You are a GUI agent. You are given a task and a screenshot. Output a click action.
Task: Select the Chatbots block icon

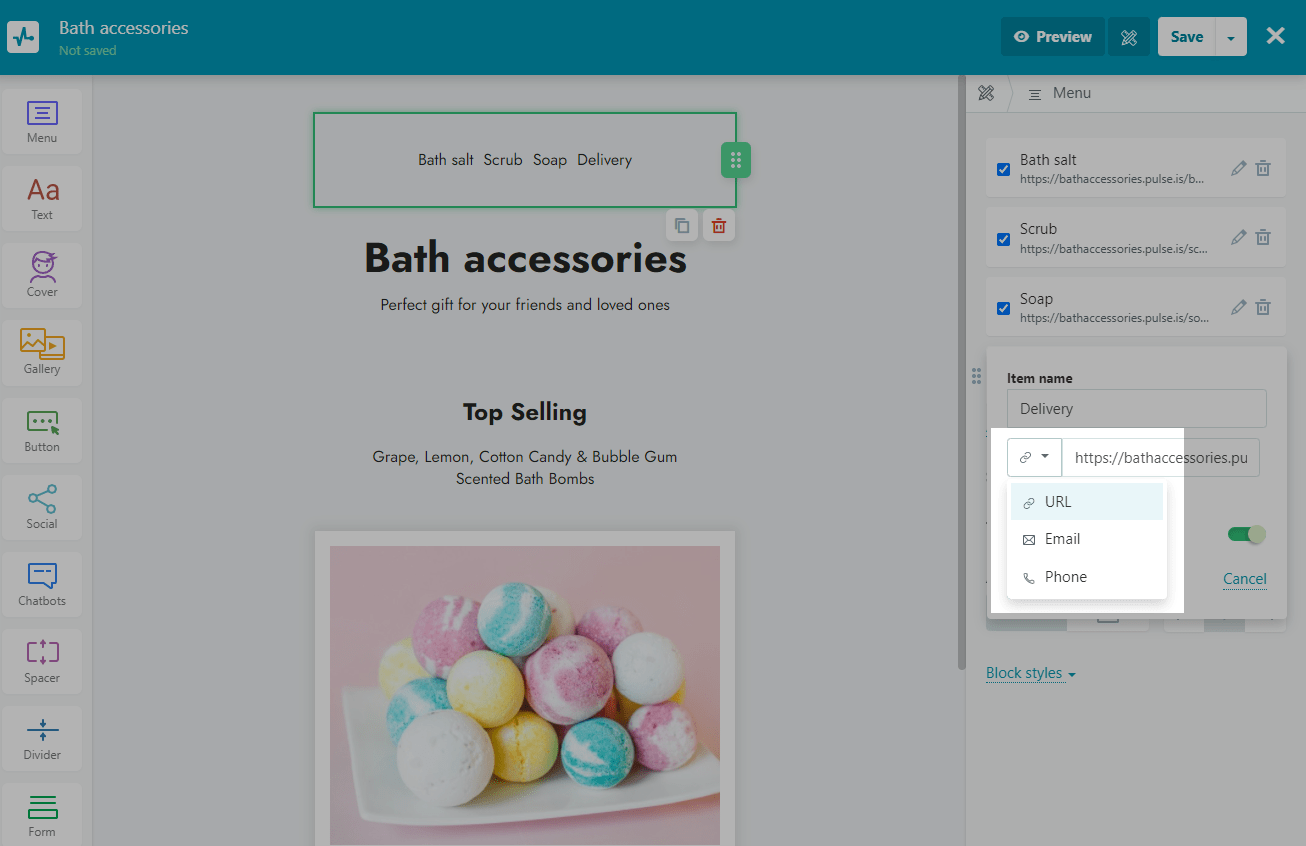(x=42, y=584)
